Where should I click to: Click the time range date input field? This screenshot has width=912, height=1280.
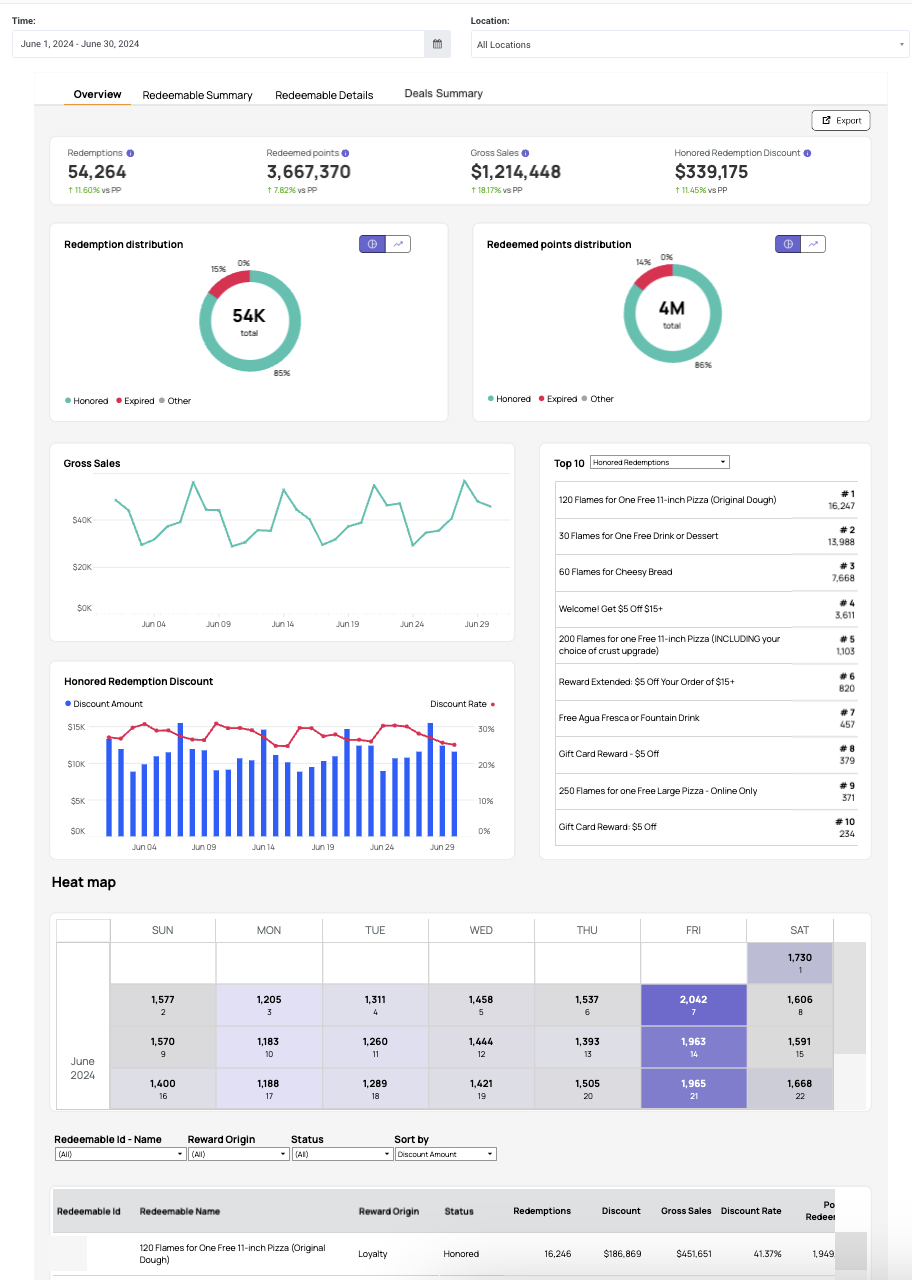(x=218, y=44)
